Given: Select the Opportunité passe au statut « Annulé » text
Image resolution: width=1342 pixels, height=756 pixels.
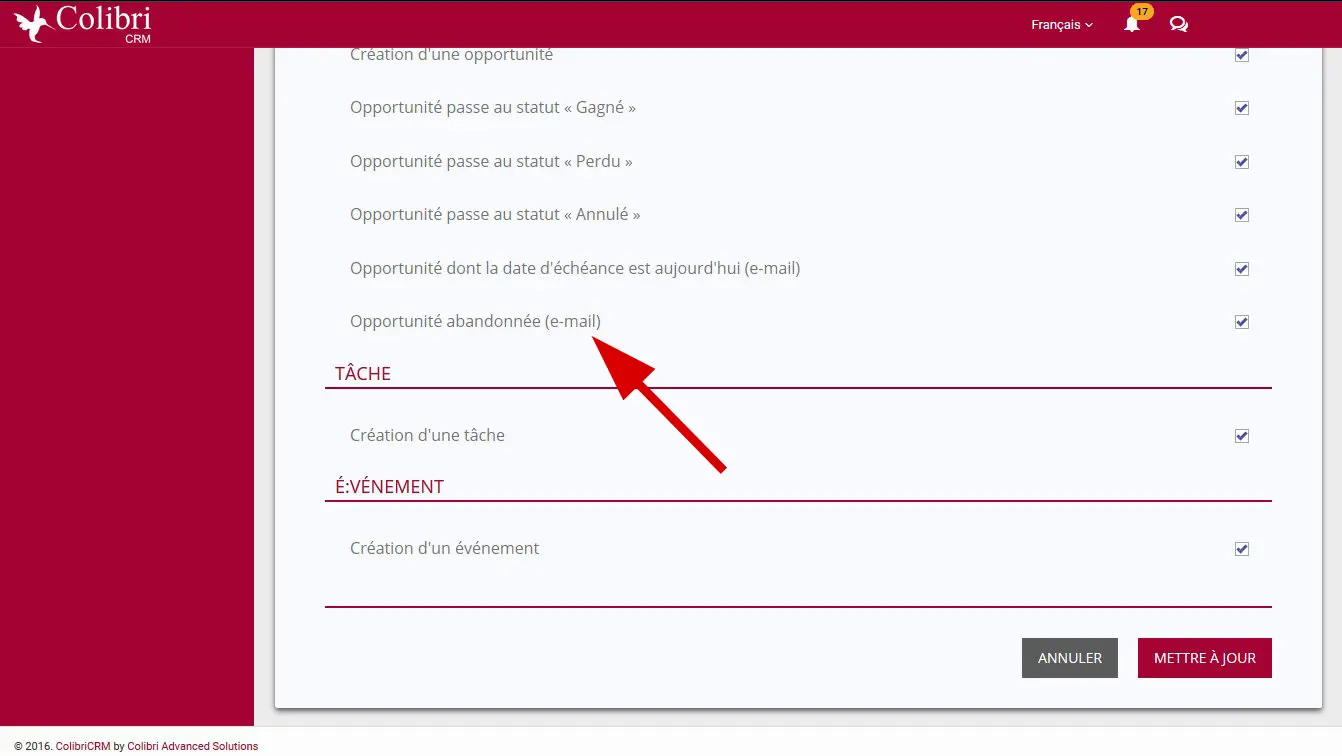Looking at the screenshot, I should pyautogui.click(x=495, y=214).
